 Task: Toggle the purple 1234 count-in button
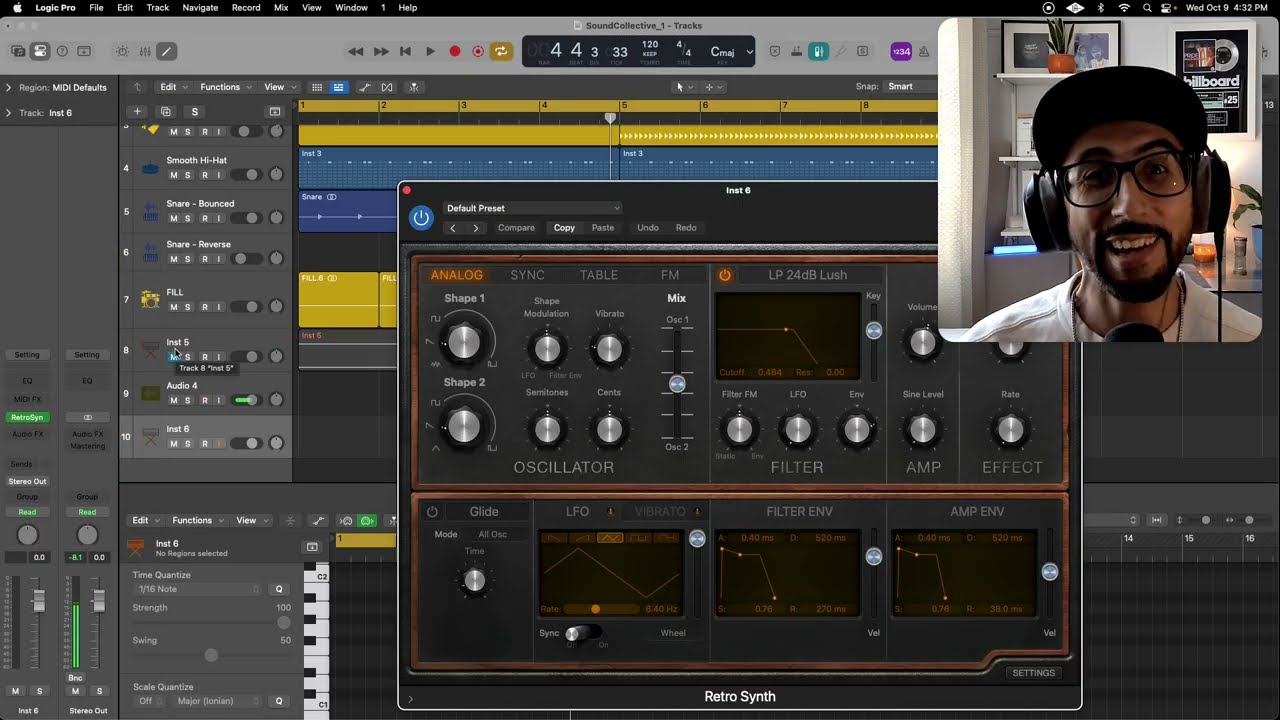click(x=901, y=51)
